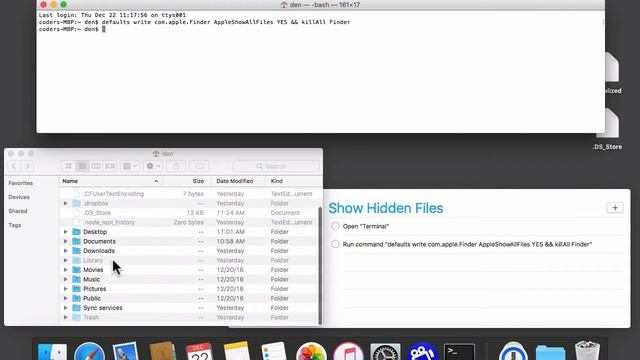
Task: Check off the Open "Terminal" reminder
Action: 336,226
